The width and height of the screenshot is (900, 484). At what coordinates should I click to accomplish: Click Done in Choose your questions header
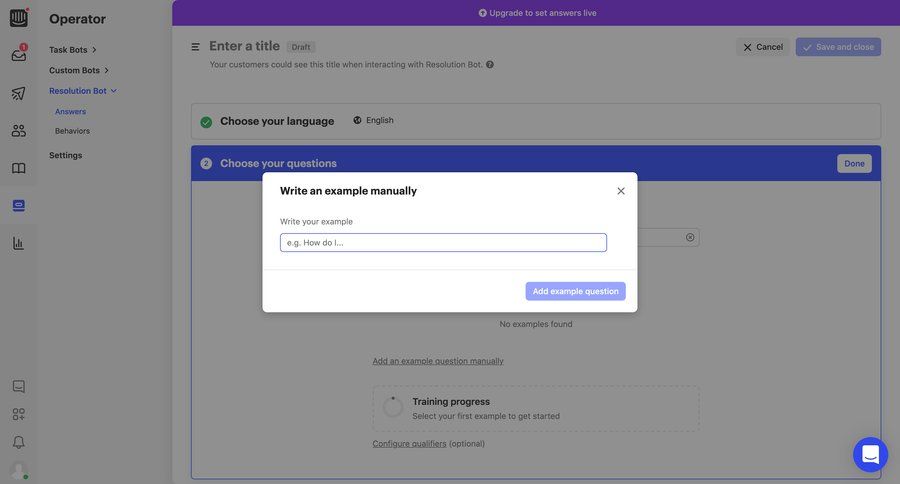pos(854,164)
